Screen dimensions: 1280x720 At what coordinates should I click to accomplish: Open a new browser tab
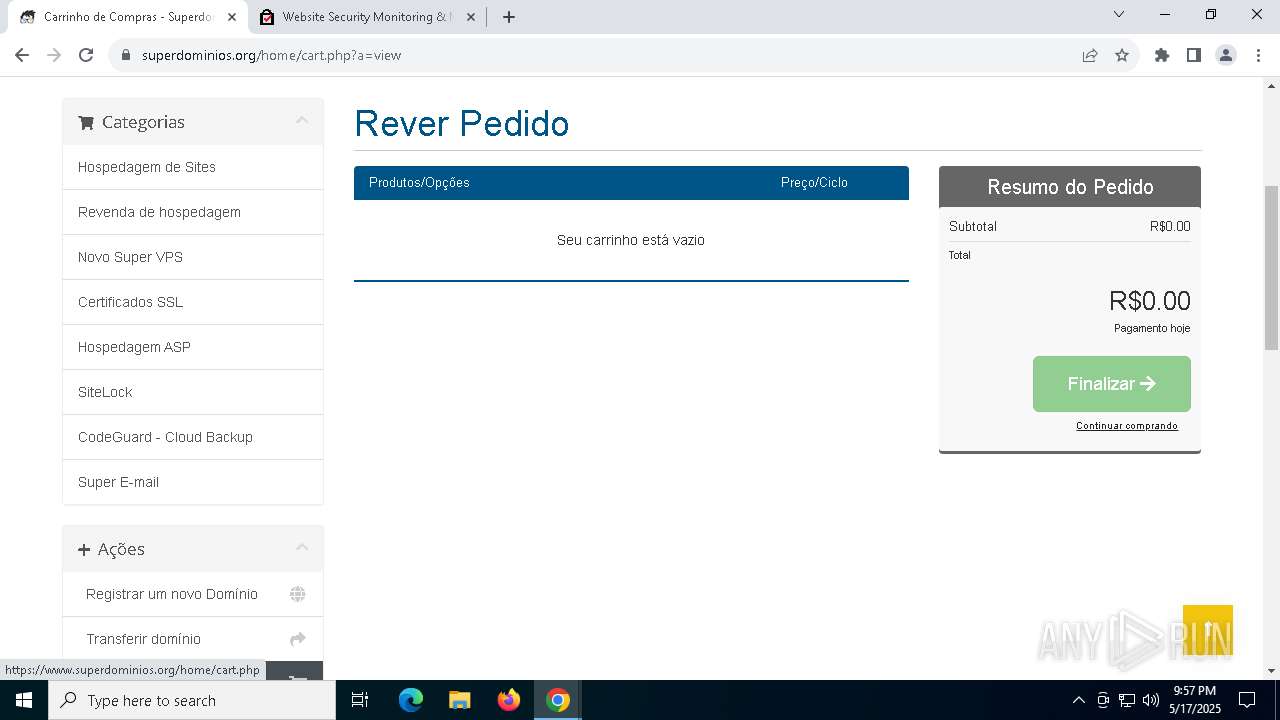pyautogui.click(x=508, y=17)
